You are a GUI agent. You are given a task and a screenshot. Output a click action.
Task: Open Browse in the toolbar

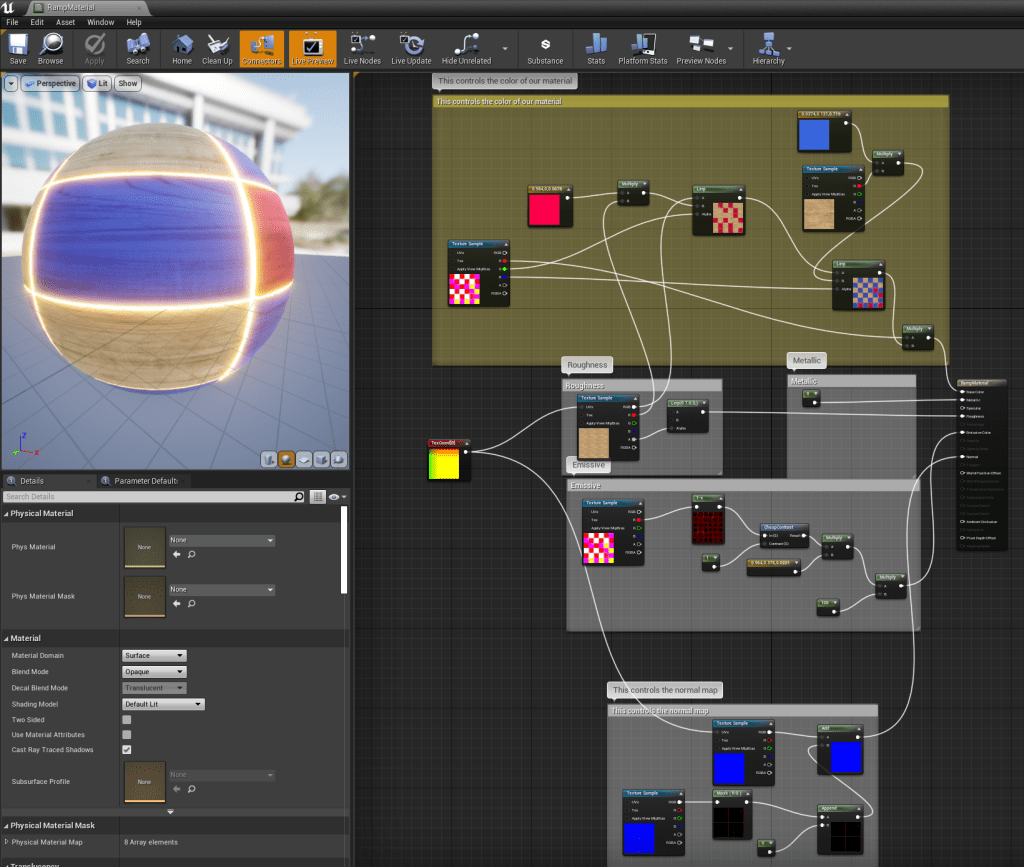51,47
